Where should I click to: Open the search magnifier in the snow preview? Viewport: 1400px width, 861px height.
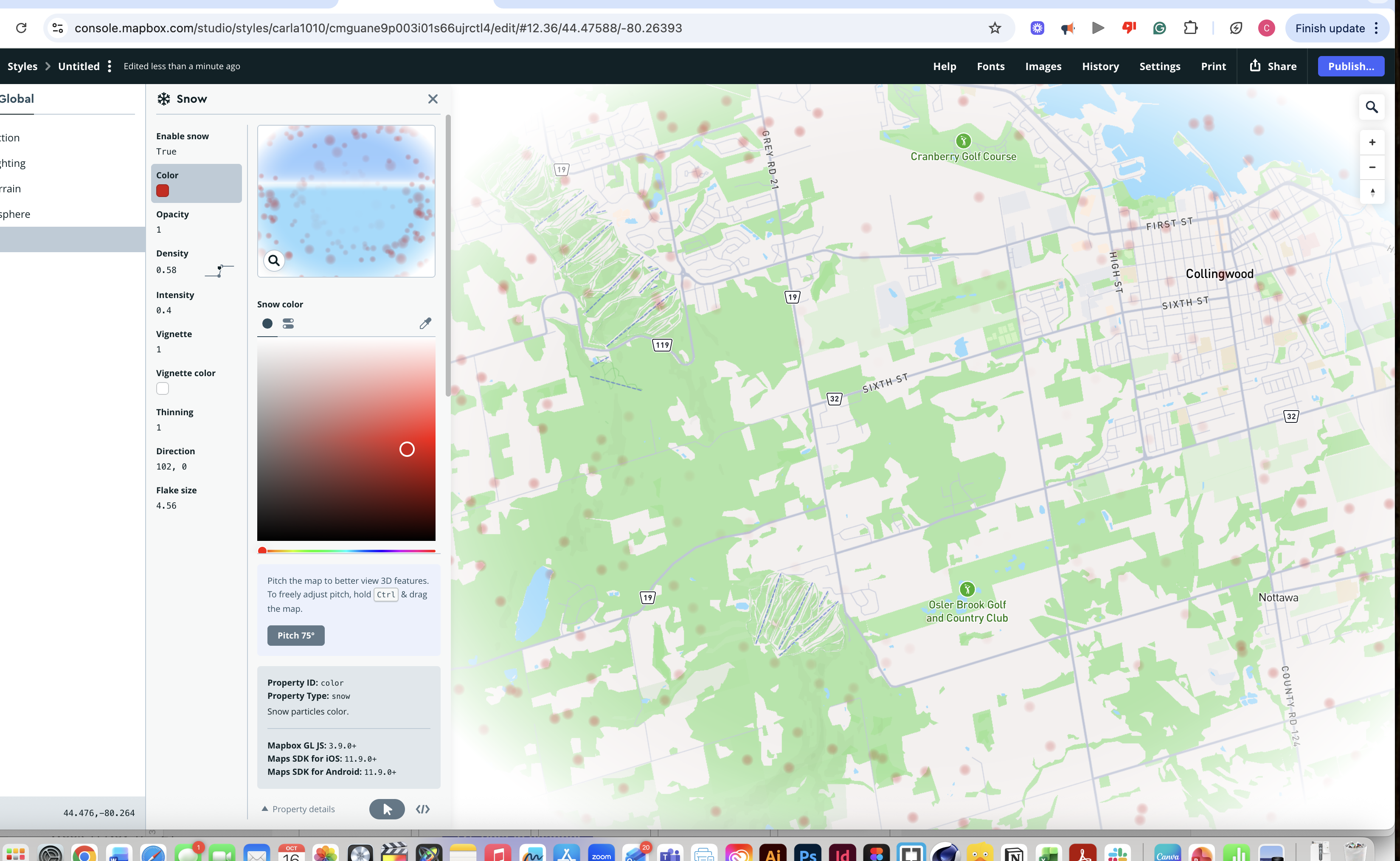tap(274, 260)
